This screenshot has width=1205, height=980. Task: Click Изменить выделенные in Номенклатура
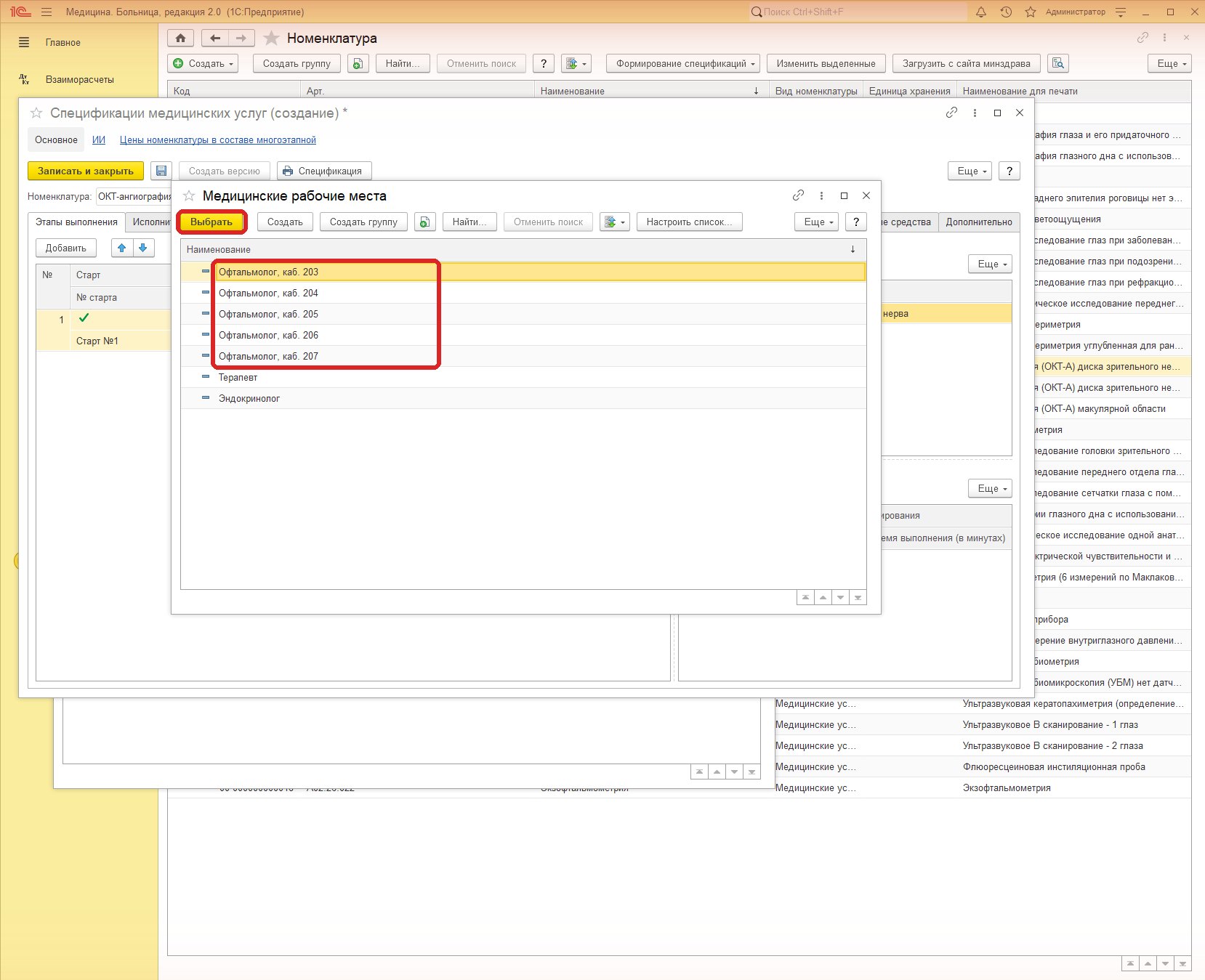click(x=826, y=63)
